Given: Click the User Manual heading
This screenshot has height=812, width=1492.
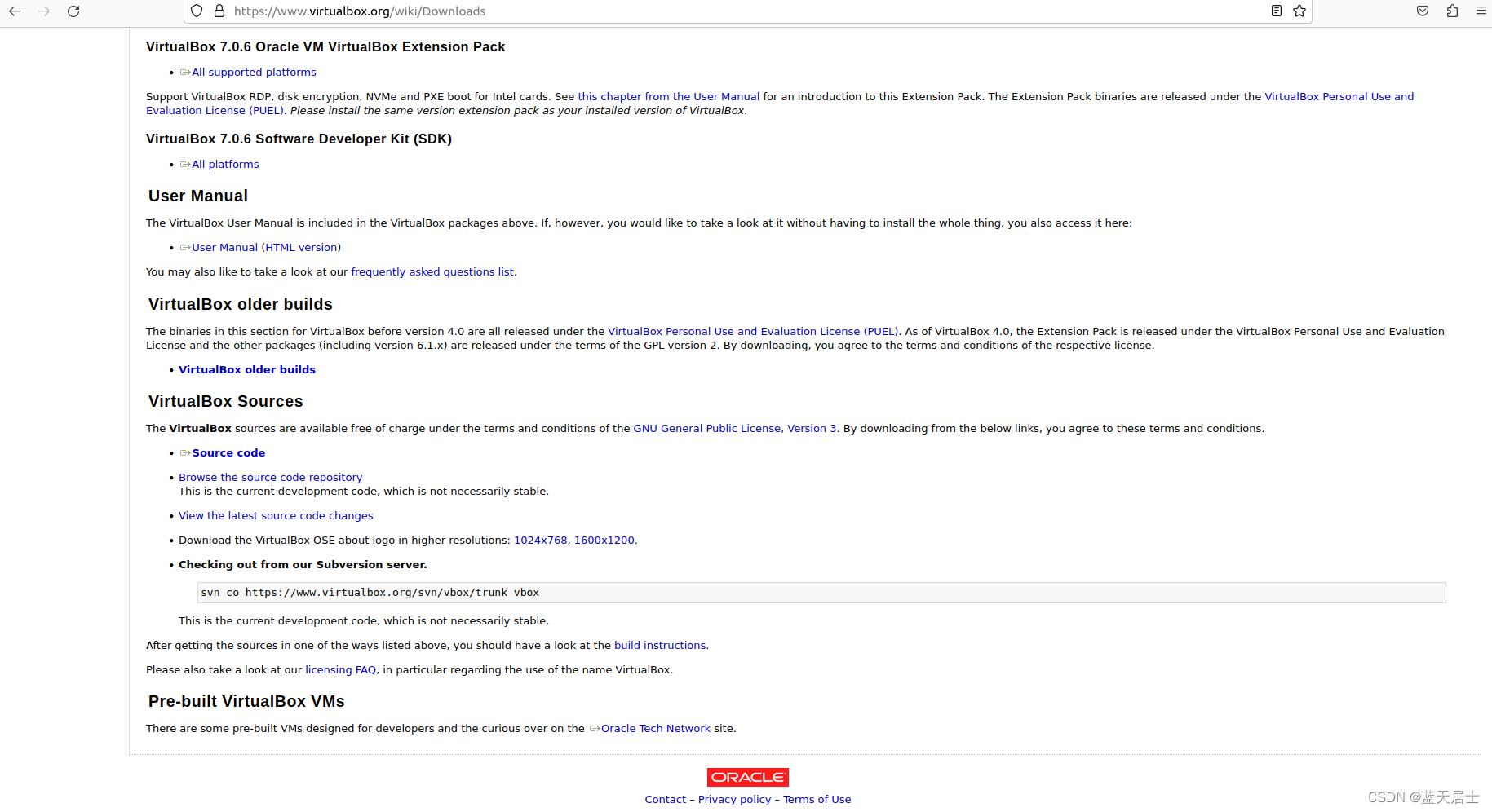Looking at the screenshot, I should click(198, 196).
